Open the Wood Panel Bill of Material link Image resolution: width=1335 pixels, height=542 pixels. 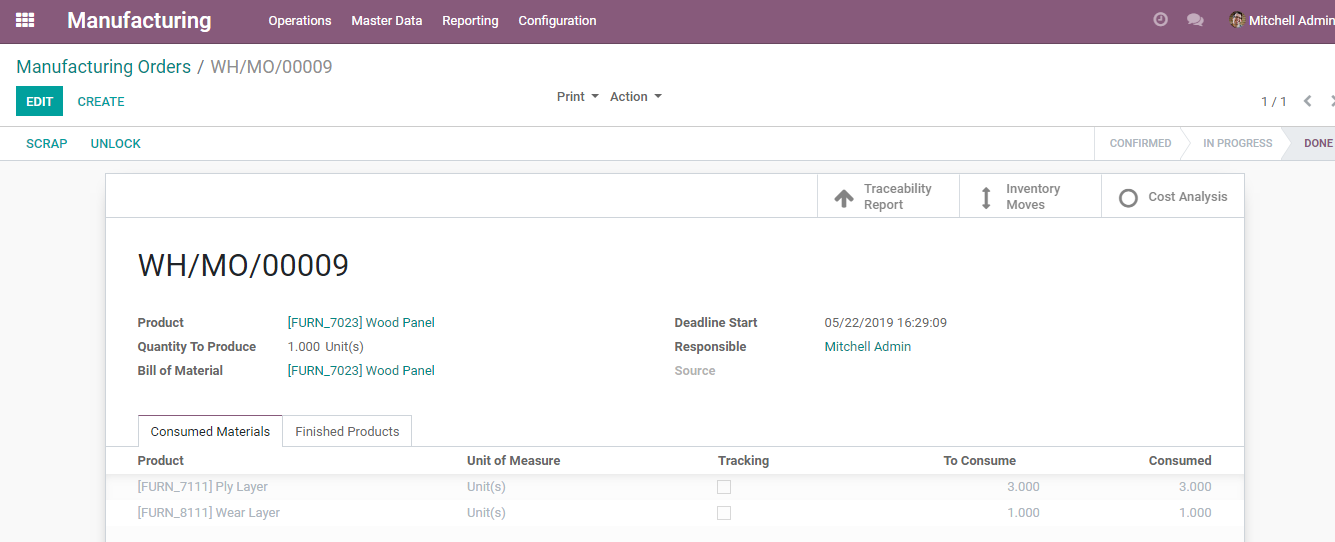[x=361, y=371]
